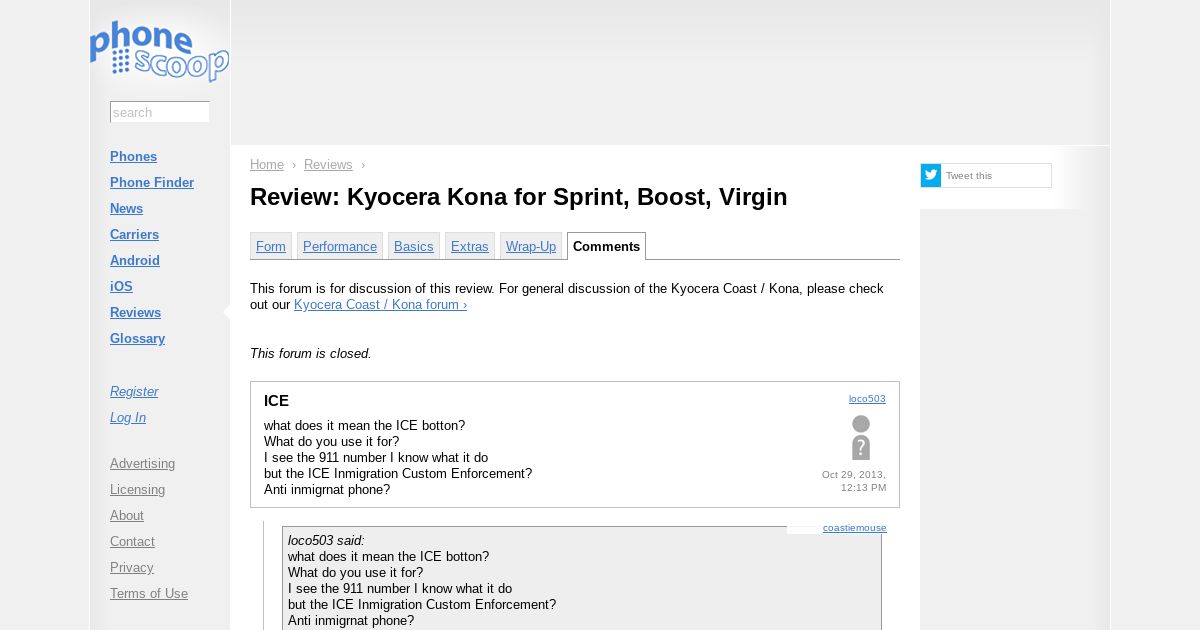The image size is (1200, 630).
Task: Focus the search input field
Action: (x=160, y=112)
